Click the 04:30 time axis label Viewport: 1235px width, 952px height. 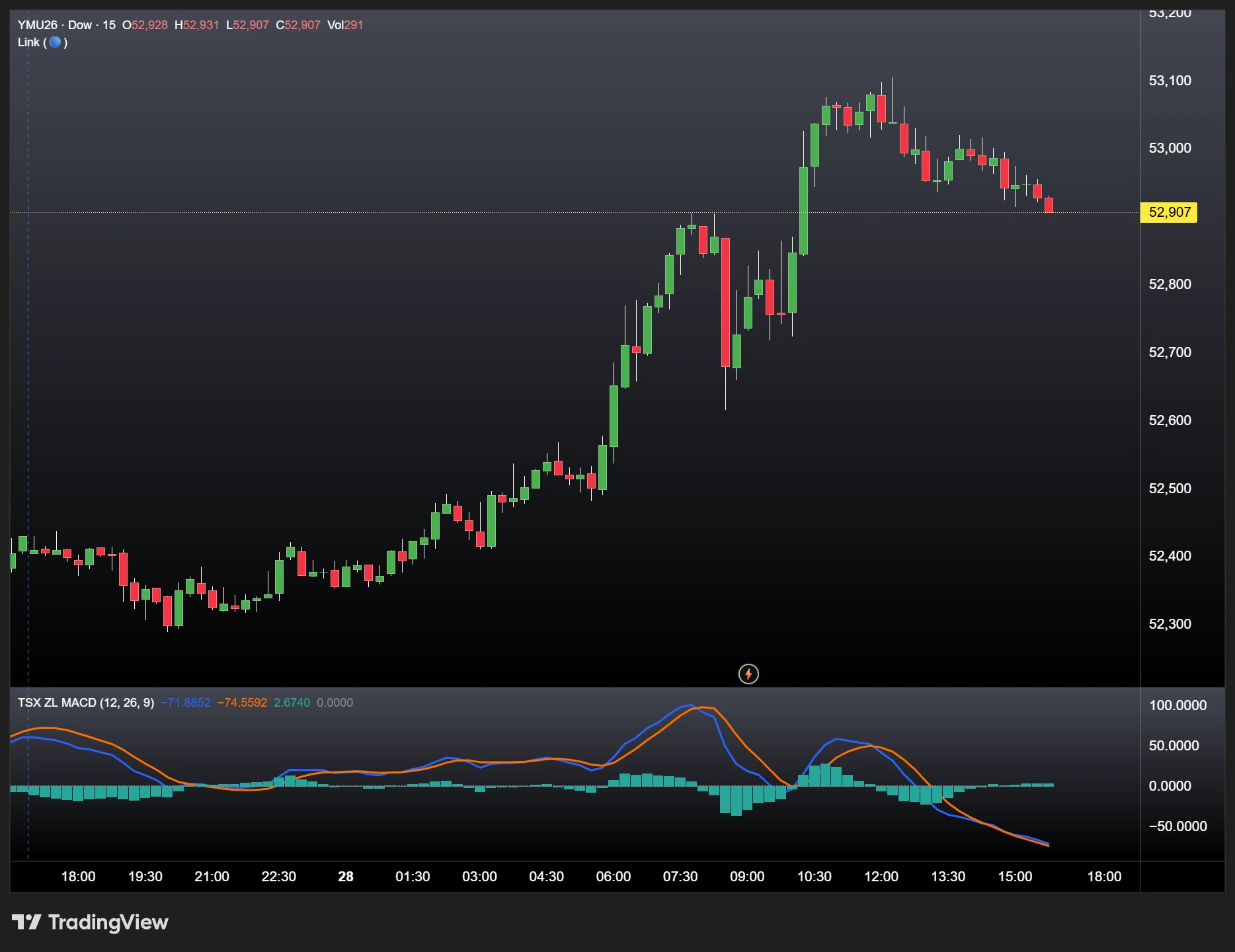[546, 877]
